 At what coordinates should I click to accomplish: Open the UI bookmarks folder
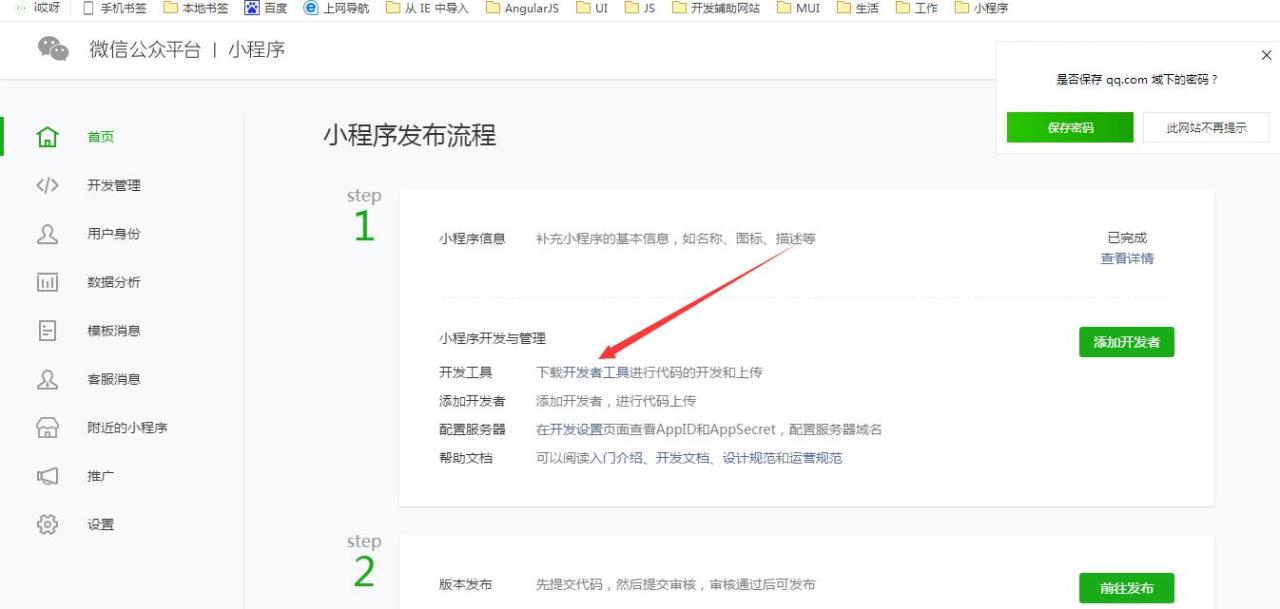(592, 8)
